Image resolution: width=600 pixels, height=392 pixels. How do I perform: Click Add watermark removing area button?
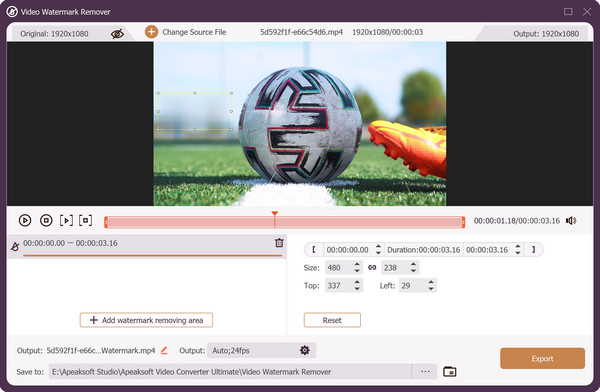coord(146,320)
